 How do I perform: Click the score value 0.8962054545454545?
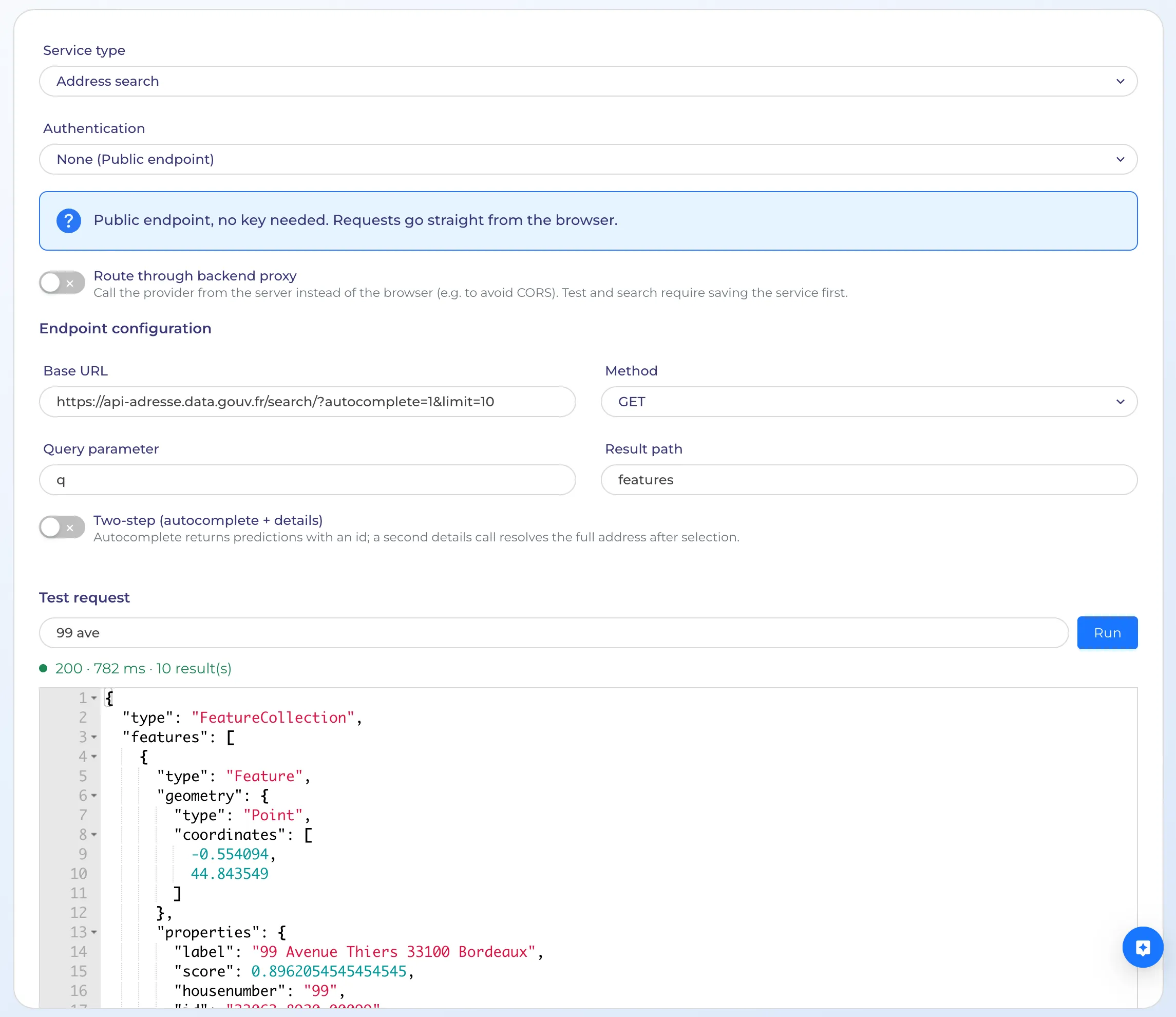(x=329, y=972)
